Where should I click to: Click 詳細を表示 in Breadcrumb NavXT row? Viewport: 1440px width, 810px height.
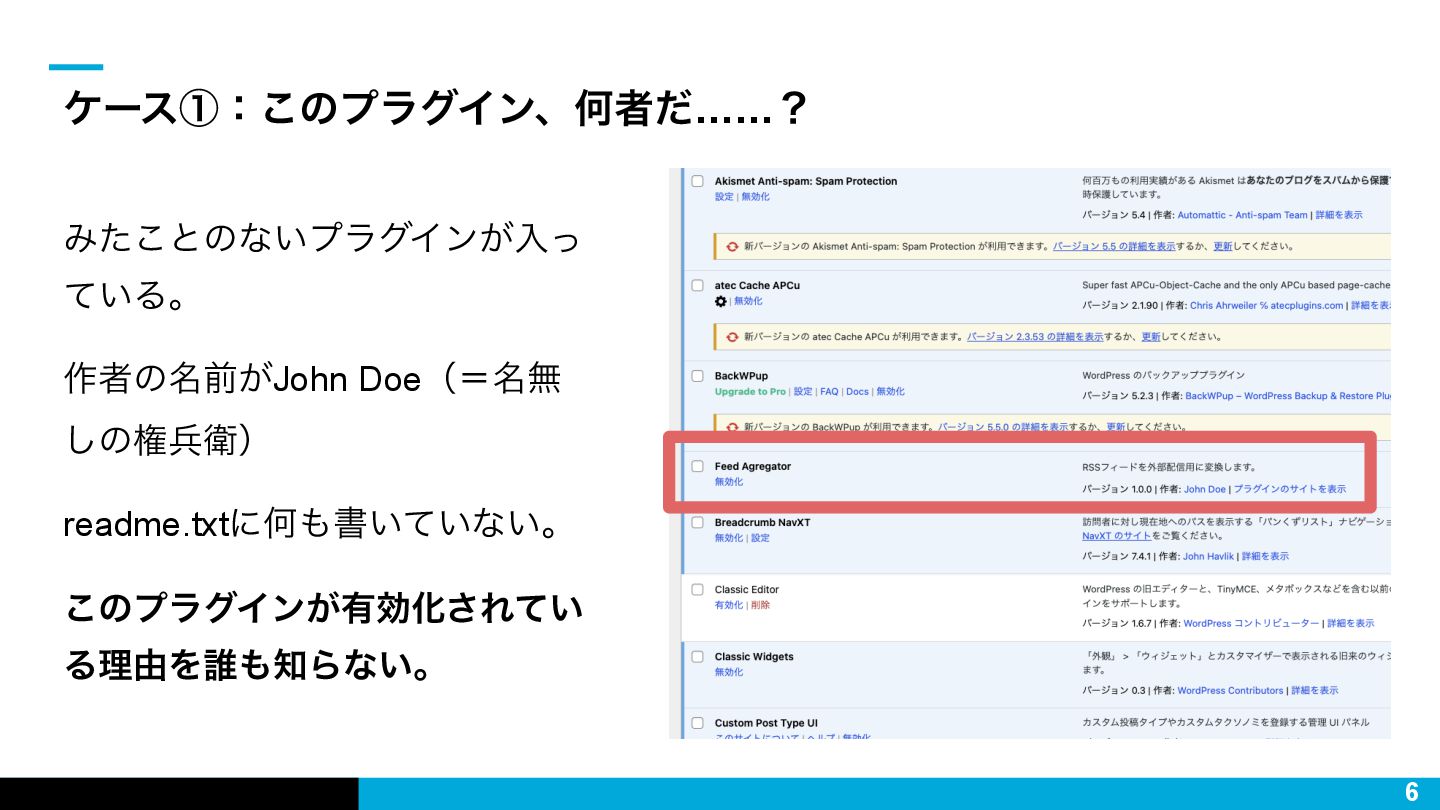(x=1265, y=556)
